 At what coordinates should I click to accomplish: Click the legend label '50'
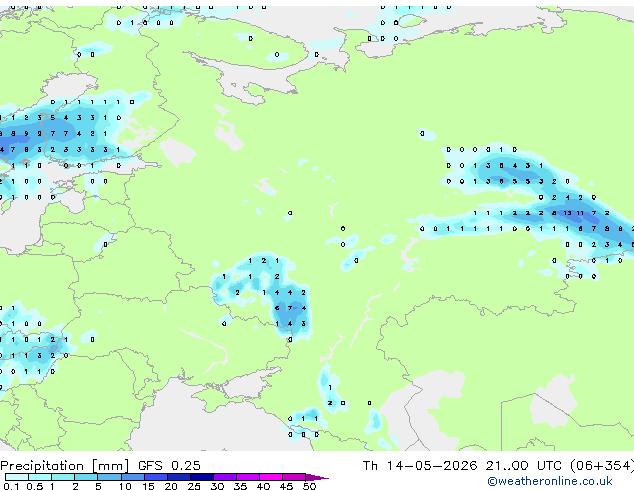coord(309,486)
